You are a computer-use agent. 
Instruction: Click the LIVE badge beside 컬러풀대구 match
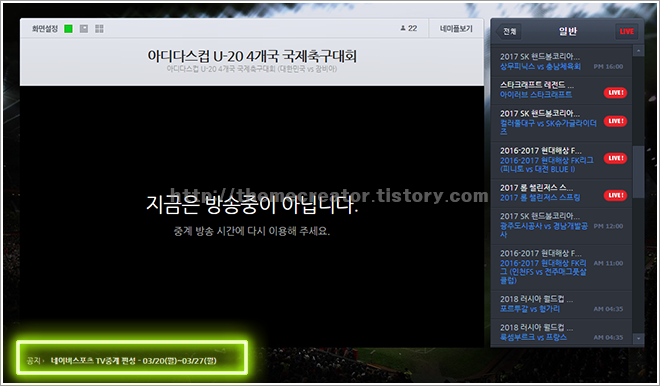tap(615, 121)
